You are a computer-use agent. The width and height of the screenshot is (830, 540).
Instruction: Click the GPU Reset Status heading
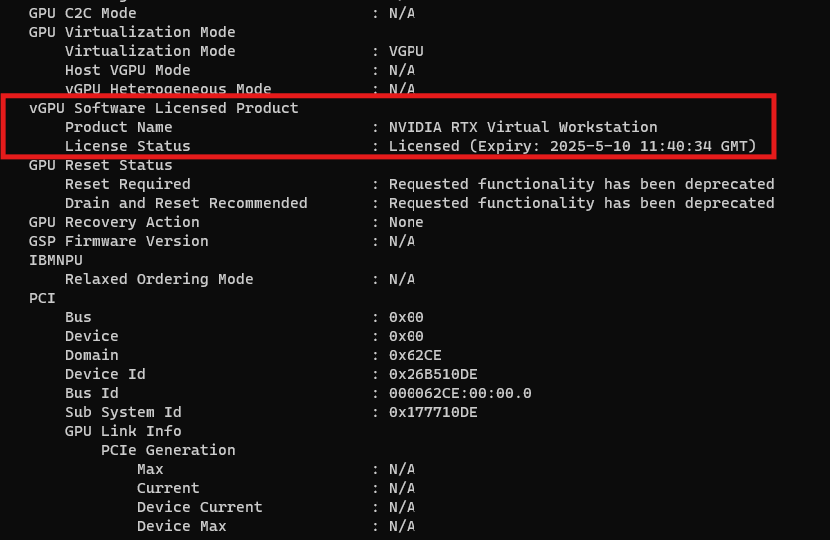(100, 165)
